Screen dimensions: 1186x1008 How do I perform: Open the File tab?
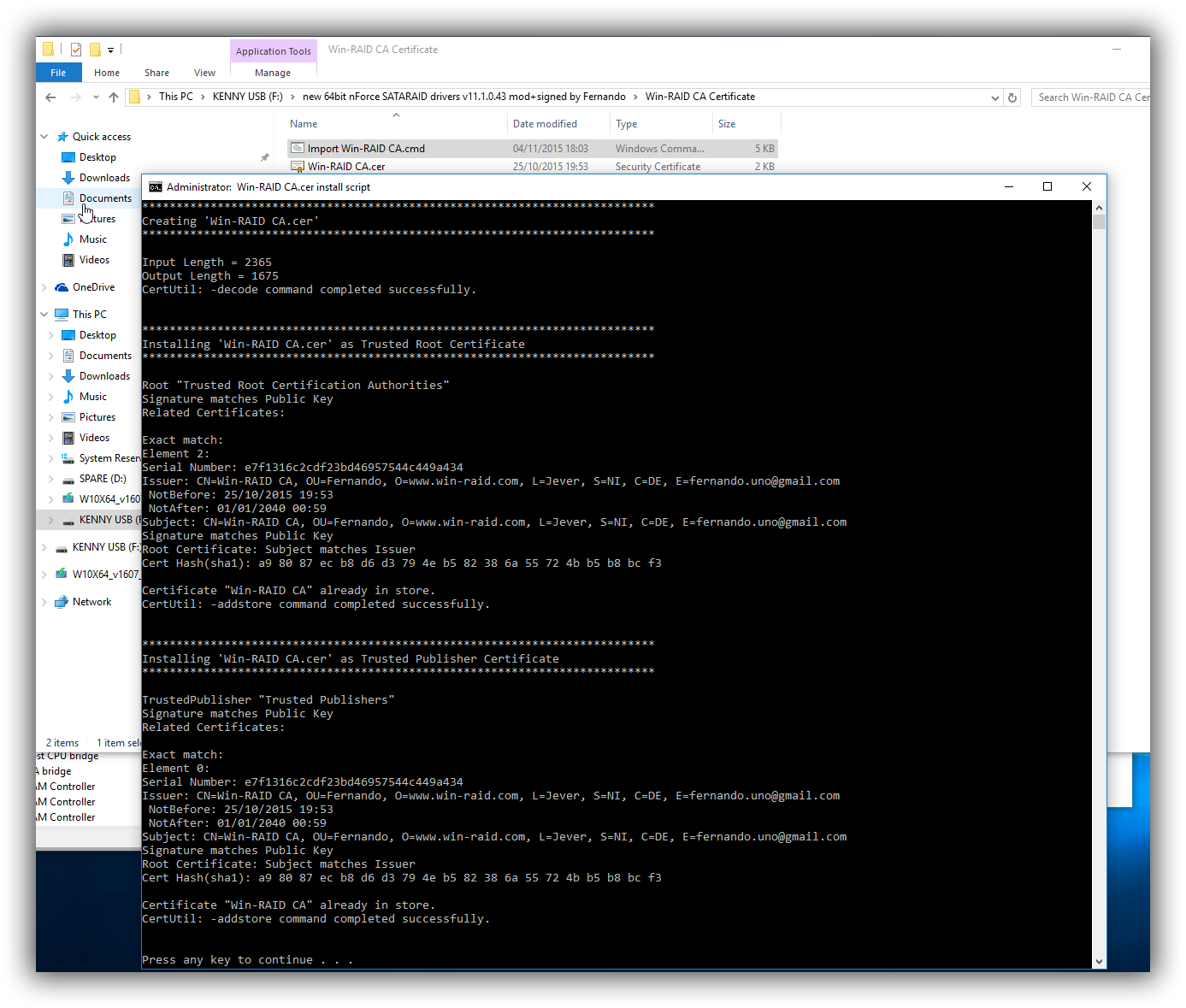point(58,73)
